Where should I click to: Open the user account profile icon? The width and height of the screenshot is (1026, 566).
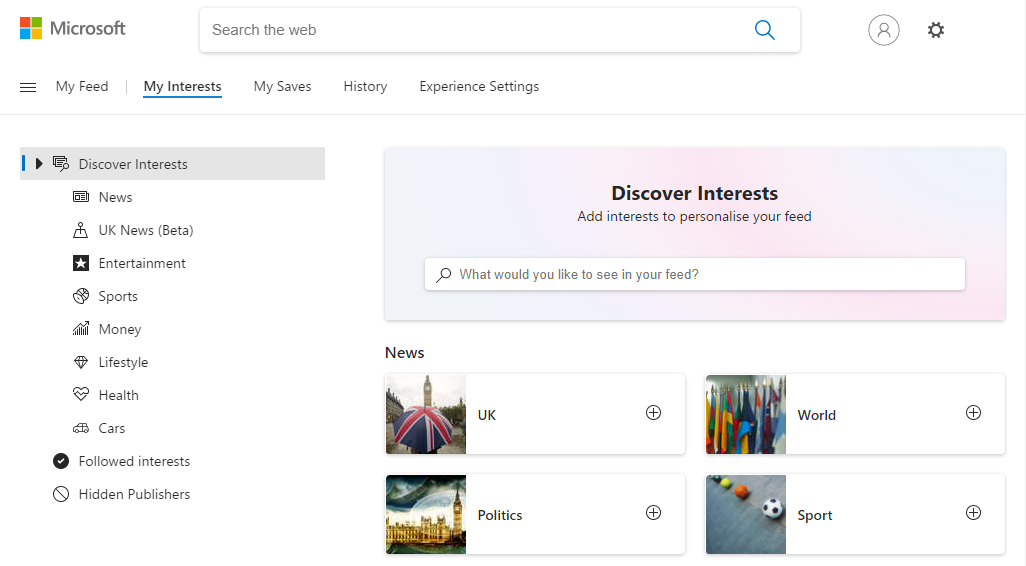coord(883,30)
